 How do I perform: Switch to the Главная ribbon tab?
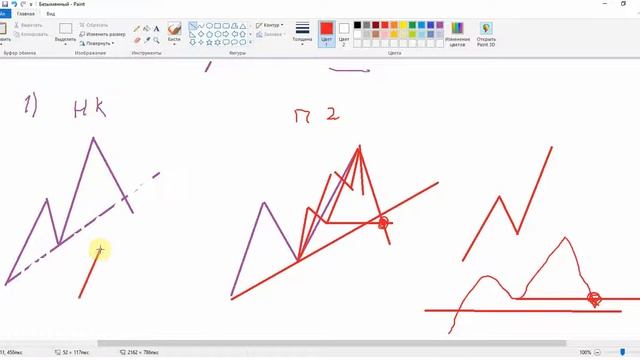[x=26, y=13]
